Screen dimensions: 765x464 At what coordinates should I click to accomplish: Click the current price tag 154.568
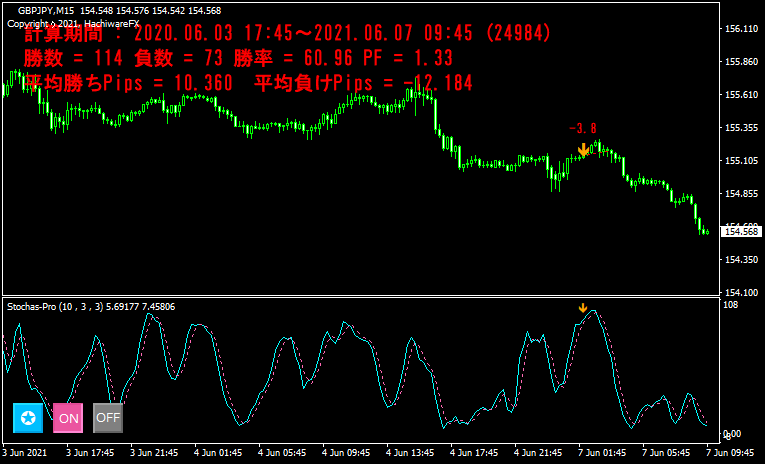click(x=740, y=232)
